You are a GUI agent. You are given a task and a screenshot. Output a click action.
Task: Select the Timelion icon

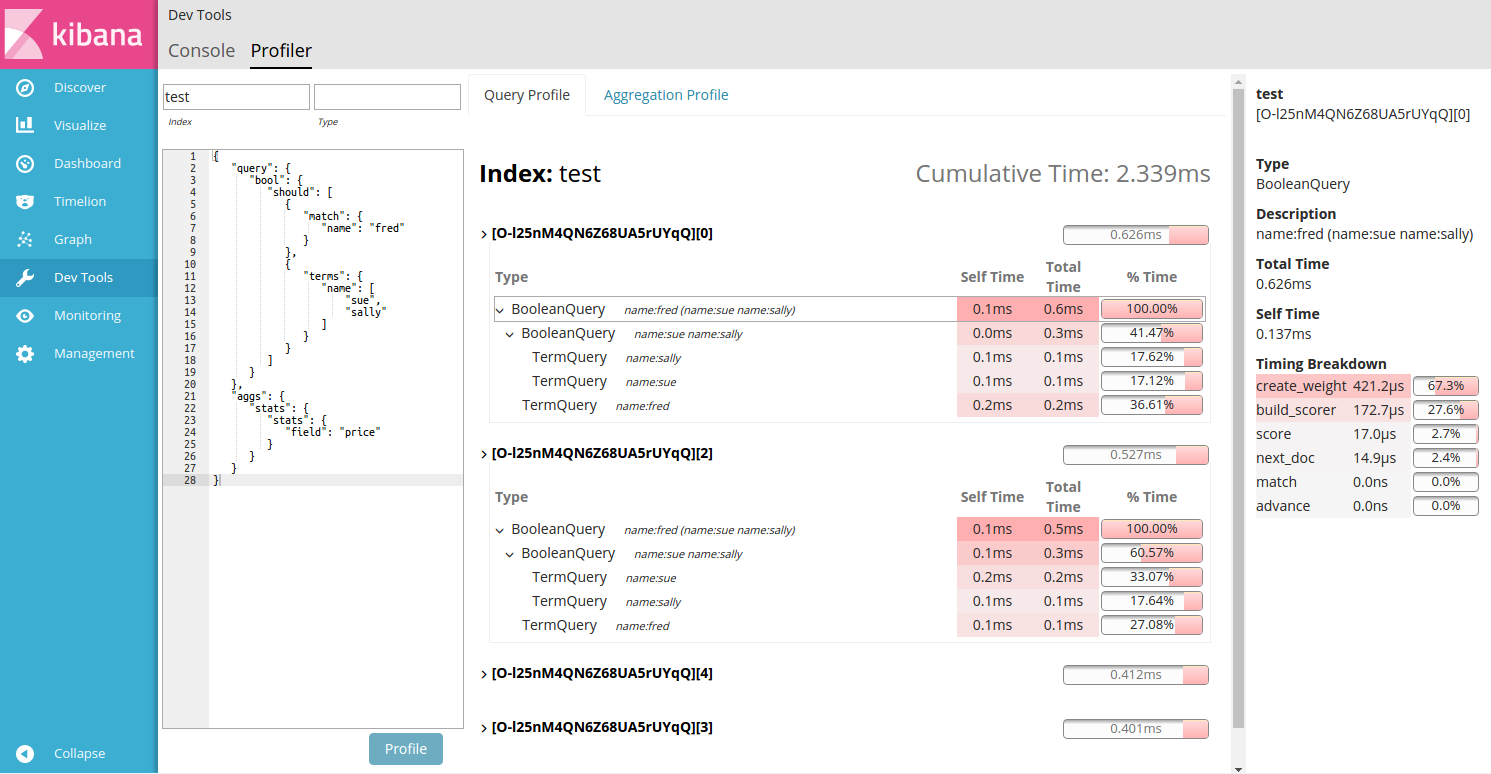pos(23,201)
